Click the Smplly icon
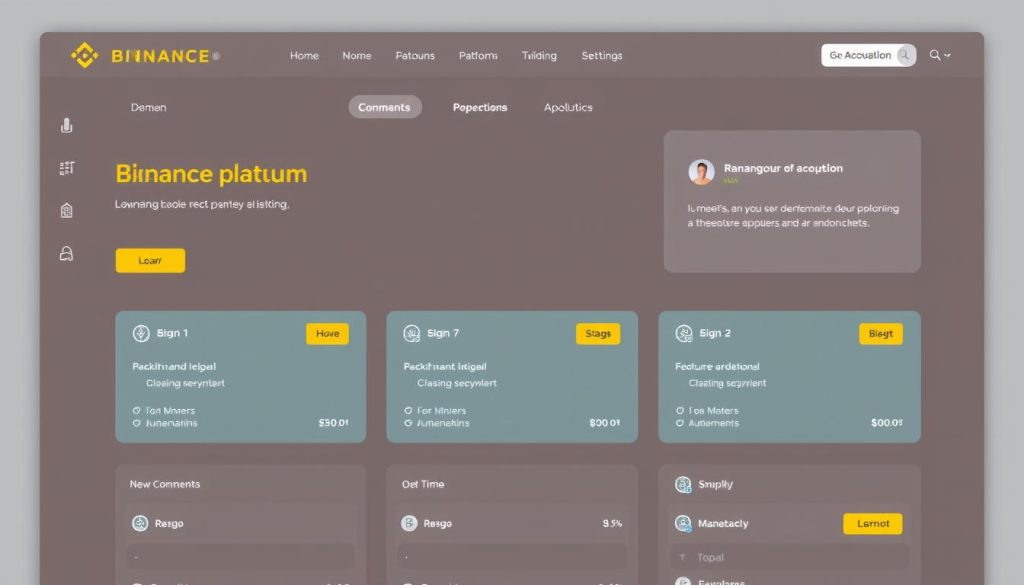1024x585 pixels. click(x=683, y=484)
